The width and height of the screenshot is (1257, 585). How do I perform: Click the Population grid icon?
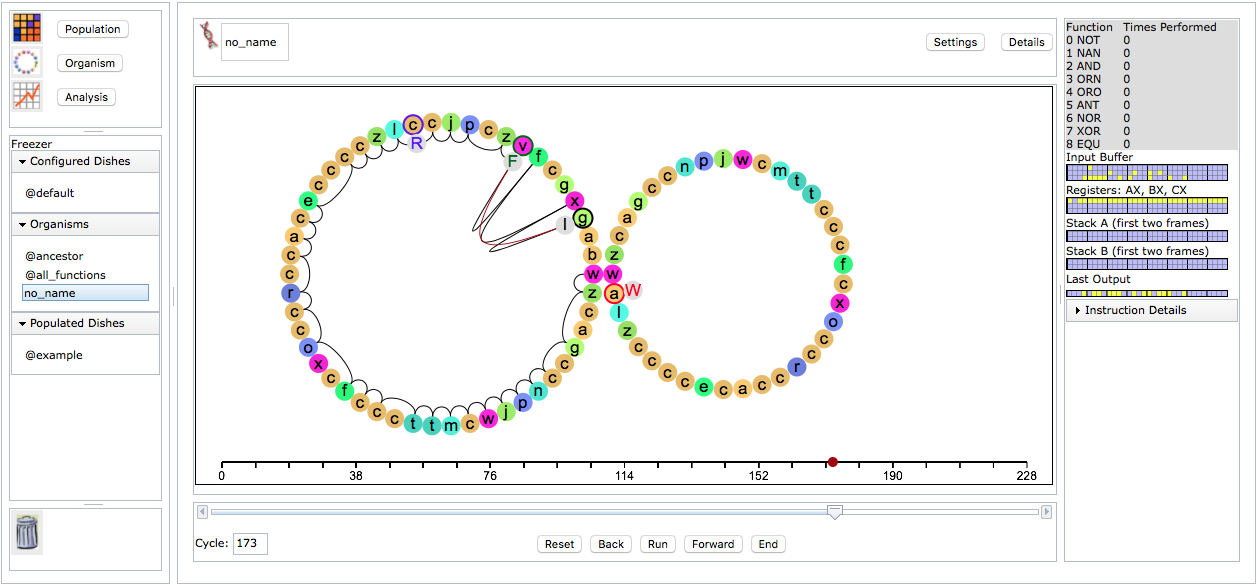(27, 28)
